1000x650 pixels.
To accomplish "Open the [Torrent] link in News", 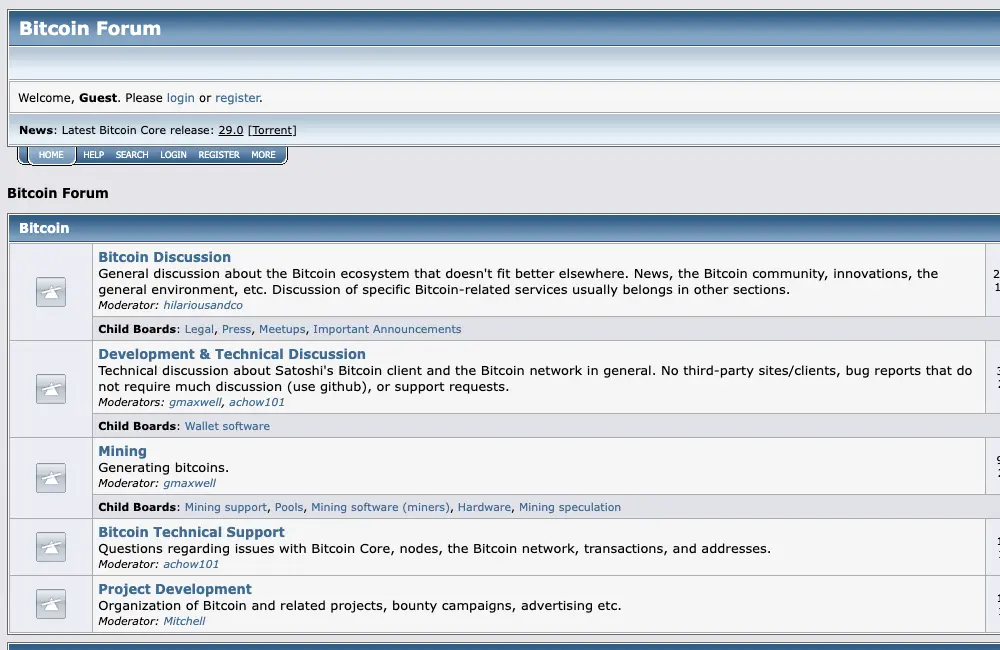I will coord(272,130).
